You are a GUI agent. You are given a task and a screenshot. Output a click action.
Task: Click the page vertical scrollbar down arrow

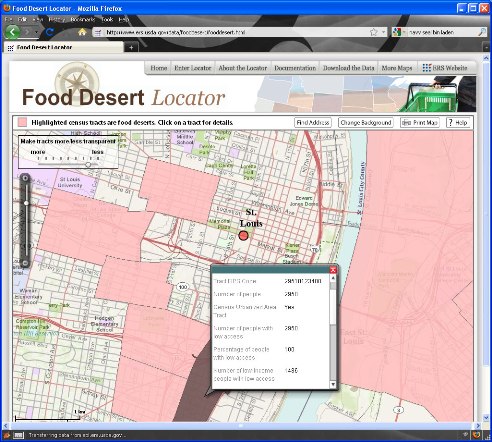coord(486,418)
